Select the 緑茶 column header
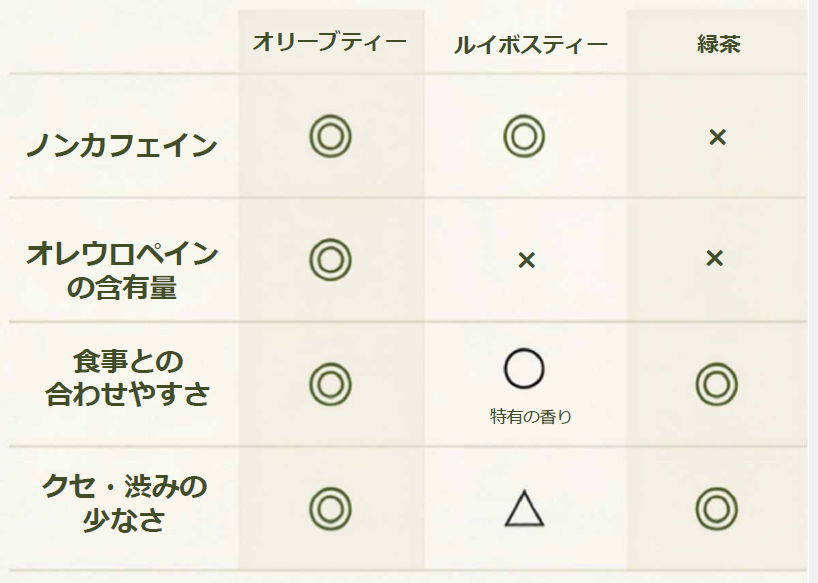Viewport: 818px width, 583px height. click(x=719, y=44)
